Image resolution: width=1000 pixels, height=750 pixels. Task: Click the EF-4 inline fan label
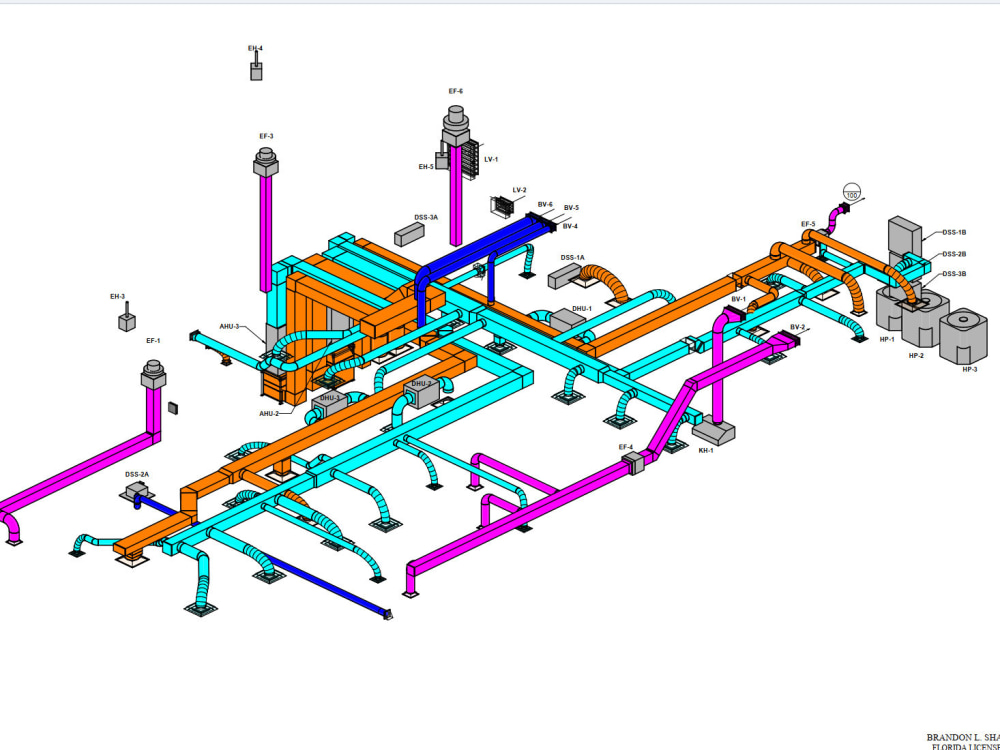pyautogui.click(x=626, y=447)
